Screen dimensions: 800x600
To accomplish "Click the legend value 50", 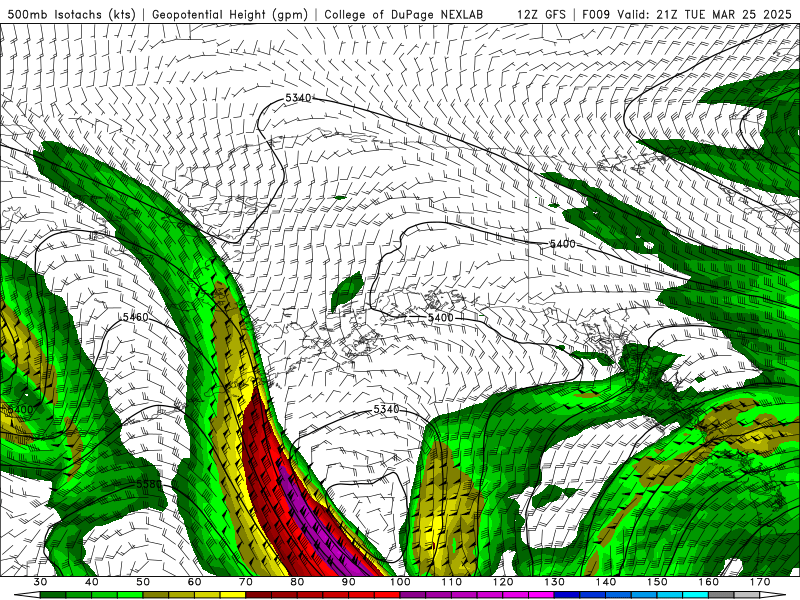I will [143, 582].
